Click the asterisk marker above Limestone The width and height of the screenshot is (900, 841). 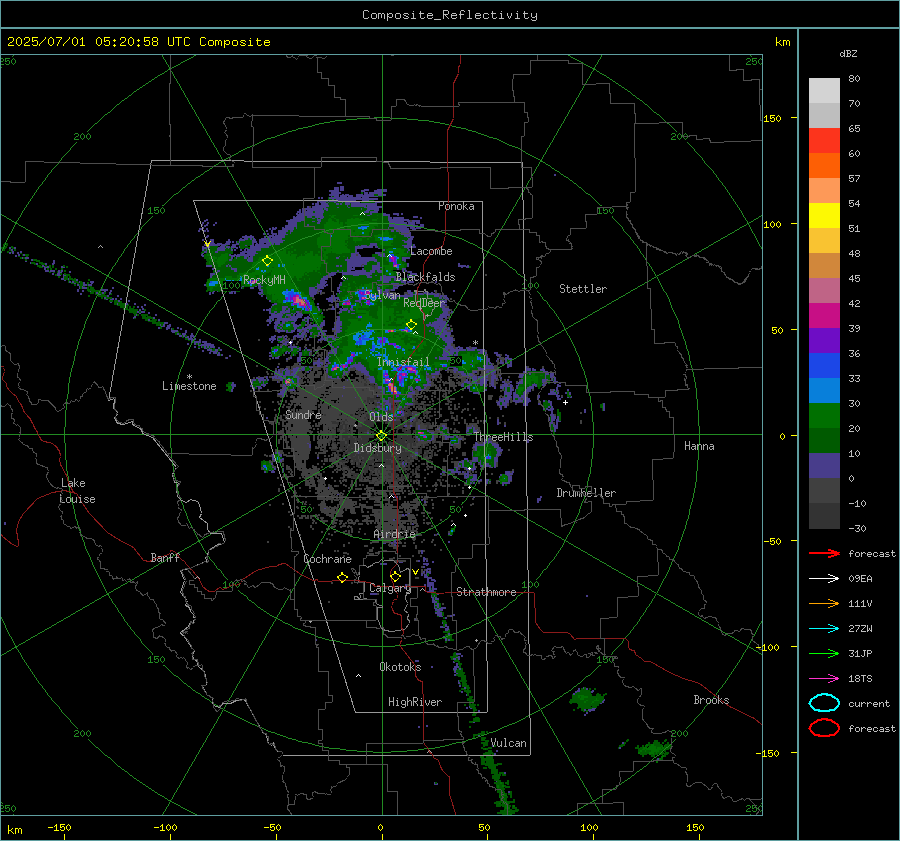(x=189, y=377)
